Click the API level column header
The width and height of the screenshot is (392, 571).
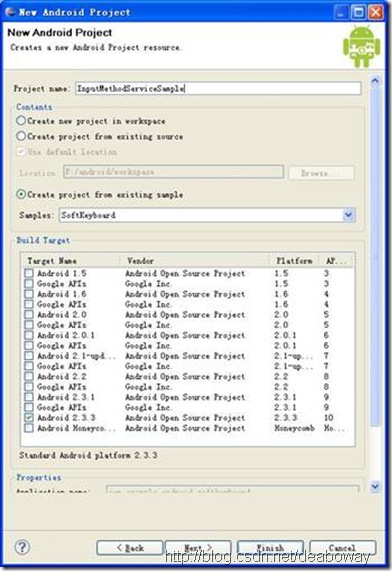[336, 260]
